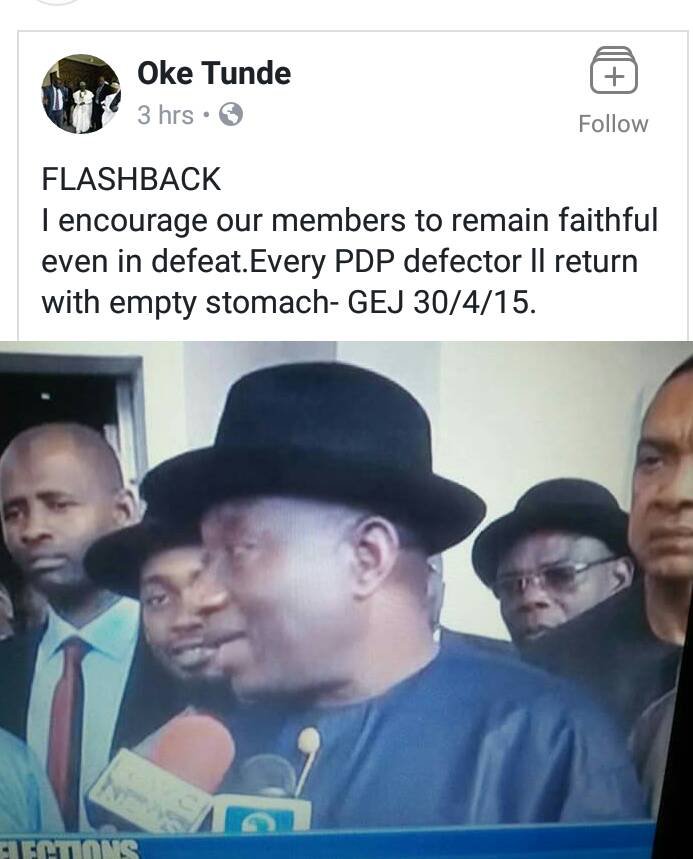Open the Oke Tunde profile name link

(214, 73)
